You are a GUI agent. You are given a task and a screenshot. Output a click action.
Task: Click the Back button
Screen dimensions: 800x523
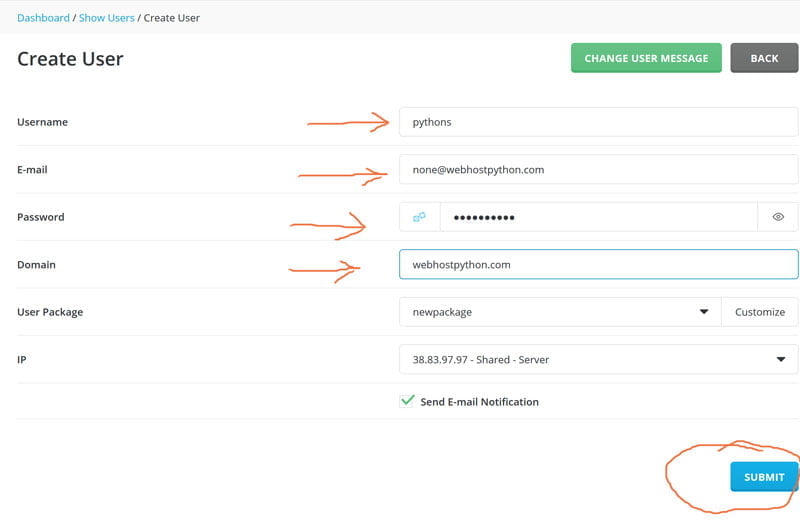(764, 58)
